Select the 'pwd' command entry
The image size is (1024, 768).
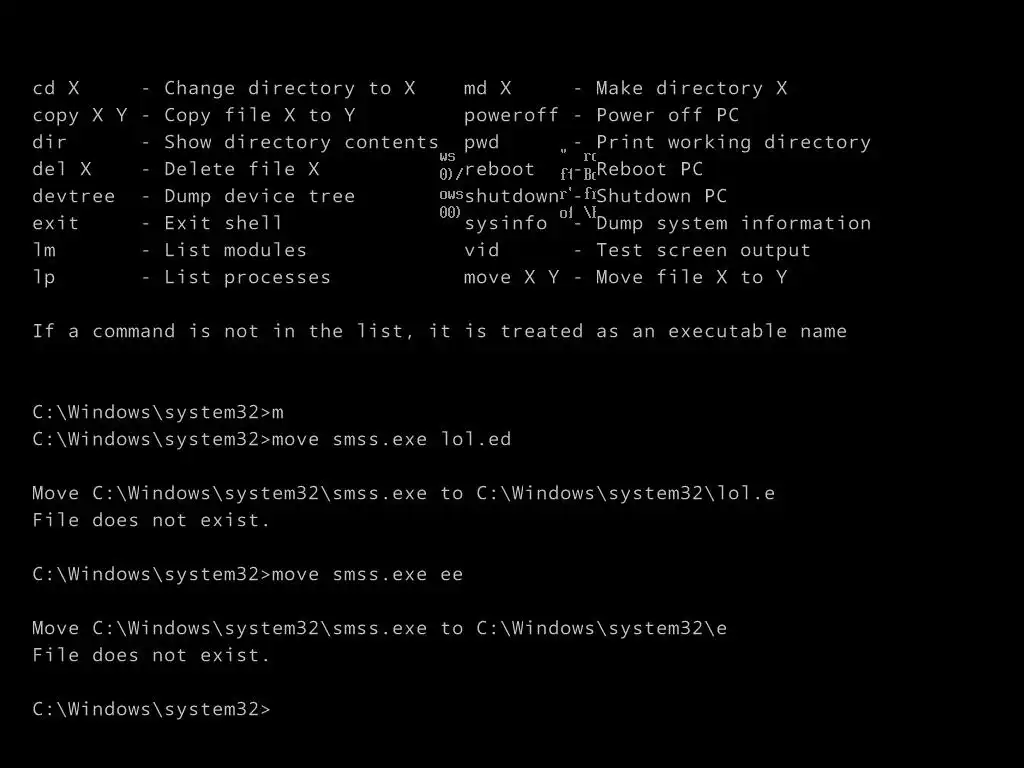[481, 142]
